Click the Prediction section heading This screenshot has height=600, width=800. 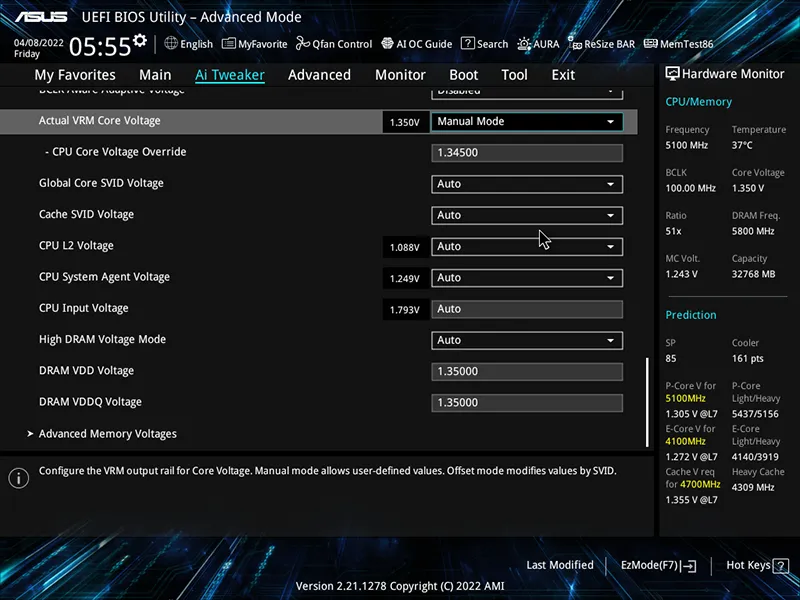pos(691,315)
